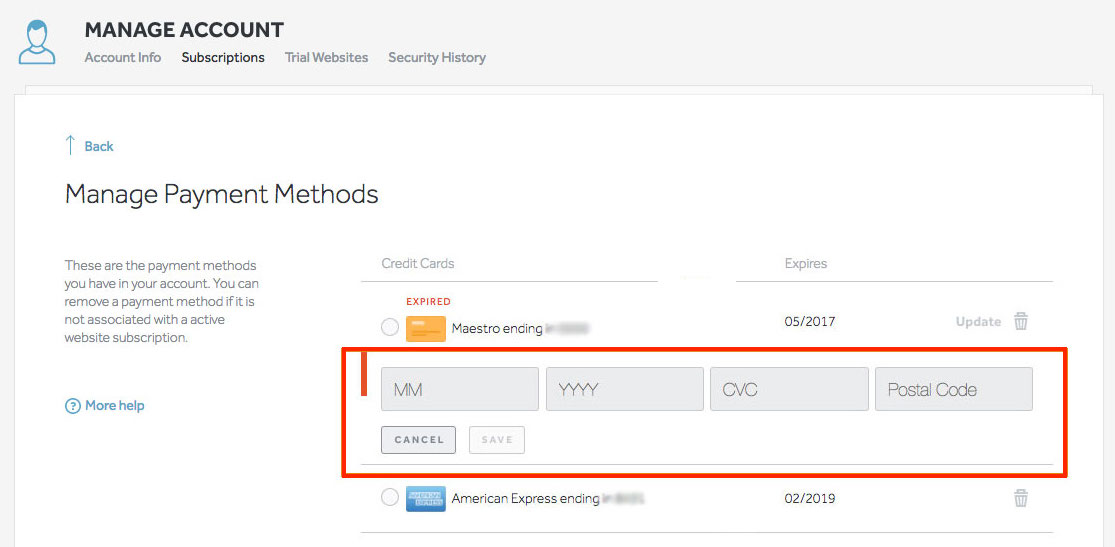Open the Account Info tab
Screen dimensions: 1115x547
123,58
